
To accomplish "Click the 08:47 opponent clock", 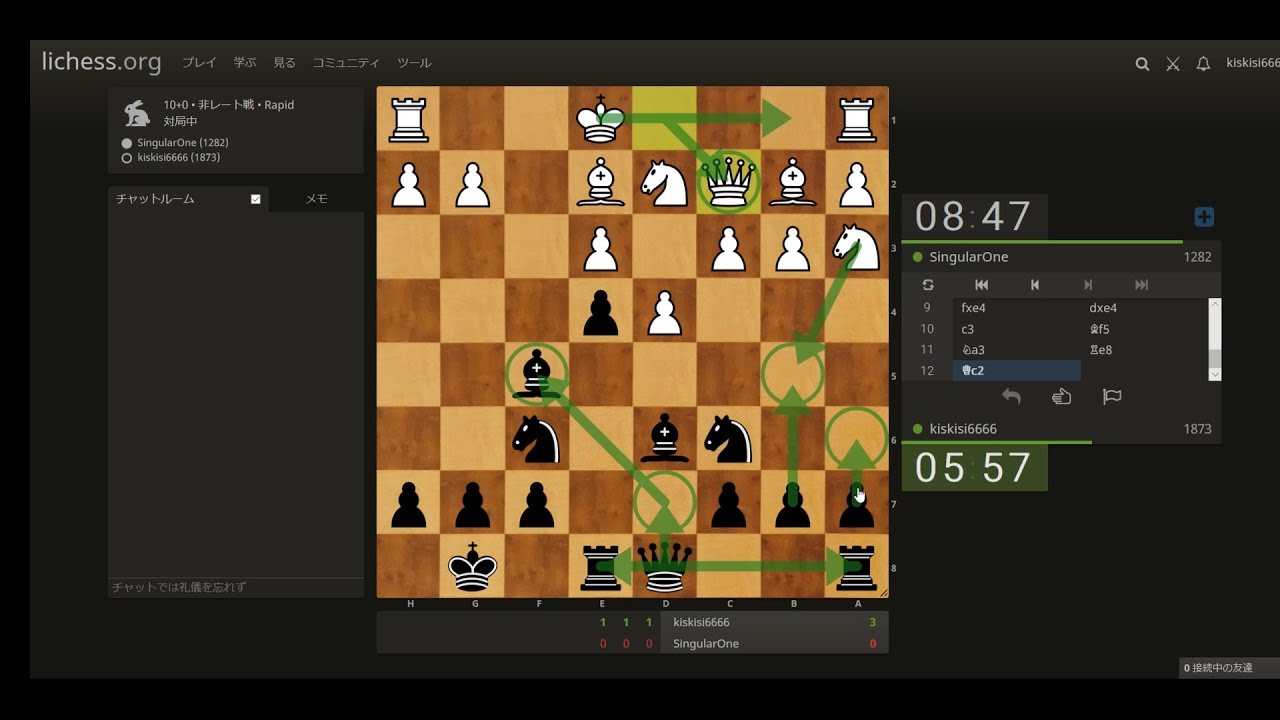I will (x=974, y=216).
